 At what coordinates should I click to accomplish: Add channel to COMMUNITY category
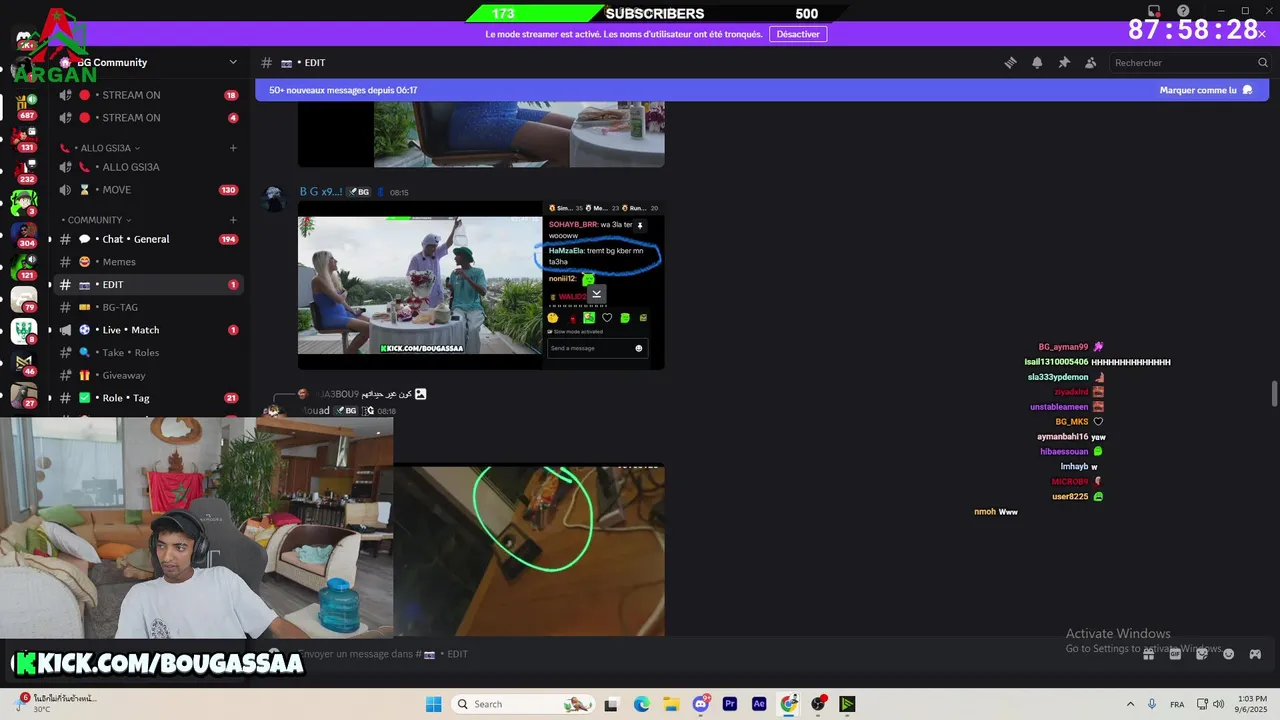pos(233,220)
